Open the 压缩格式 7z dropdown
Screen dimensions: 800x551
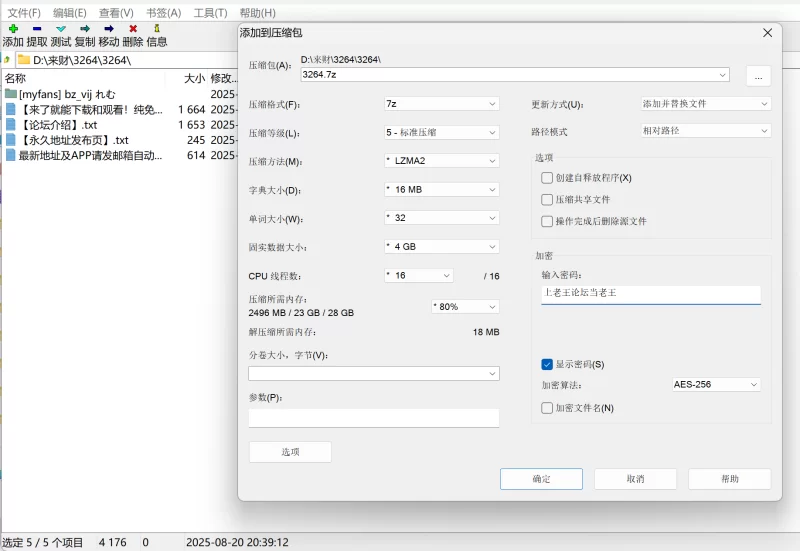click(x=441, y=104)
